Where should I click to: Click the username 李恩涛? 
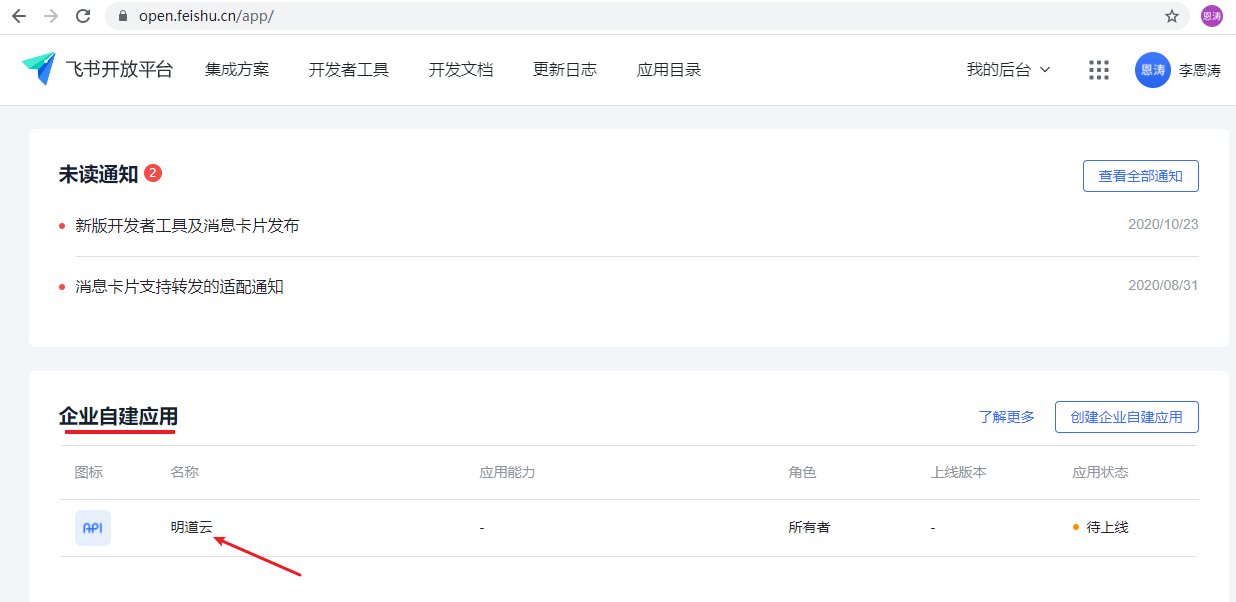[1200, 71]
